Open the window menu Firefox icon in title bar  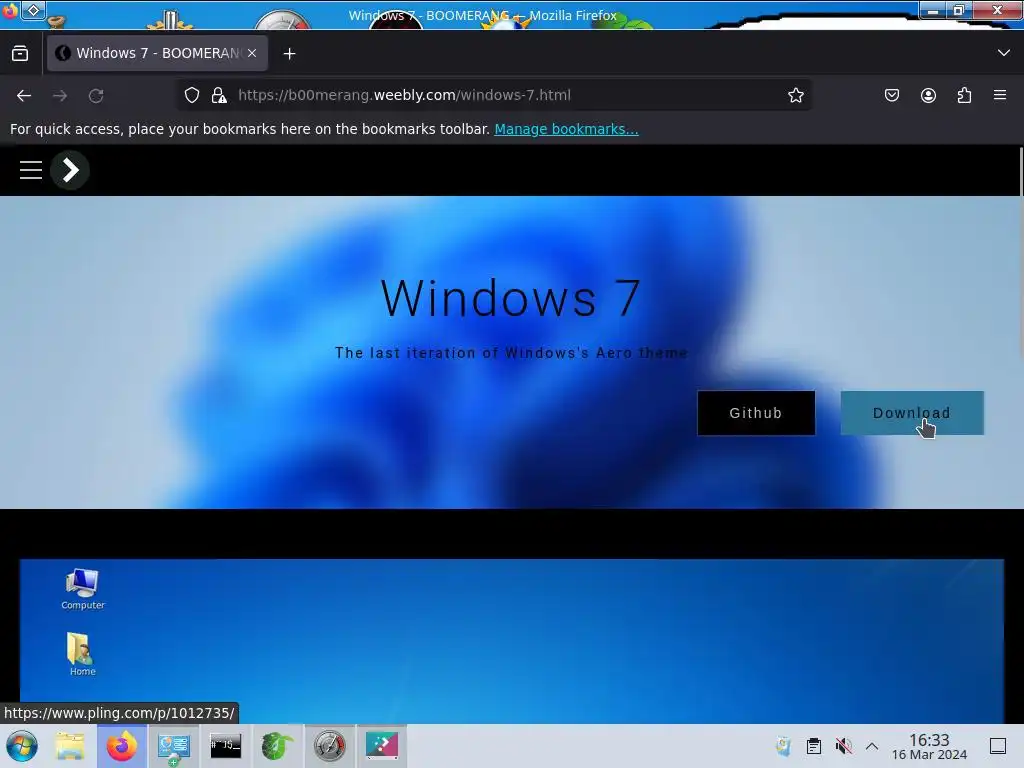10,10
